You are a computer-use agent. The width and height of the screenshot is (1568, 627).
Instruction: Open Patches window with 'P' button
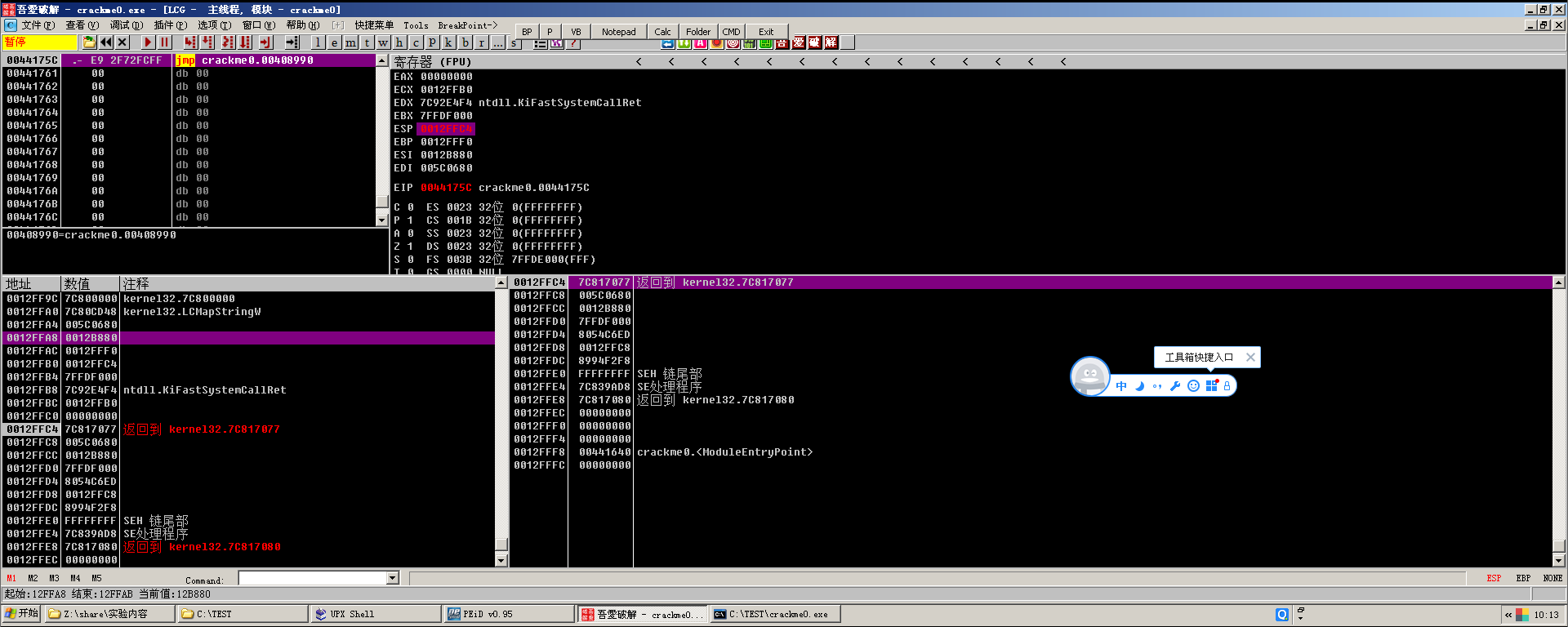[x=432, y=42]
